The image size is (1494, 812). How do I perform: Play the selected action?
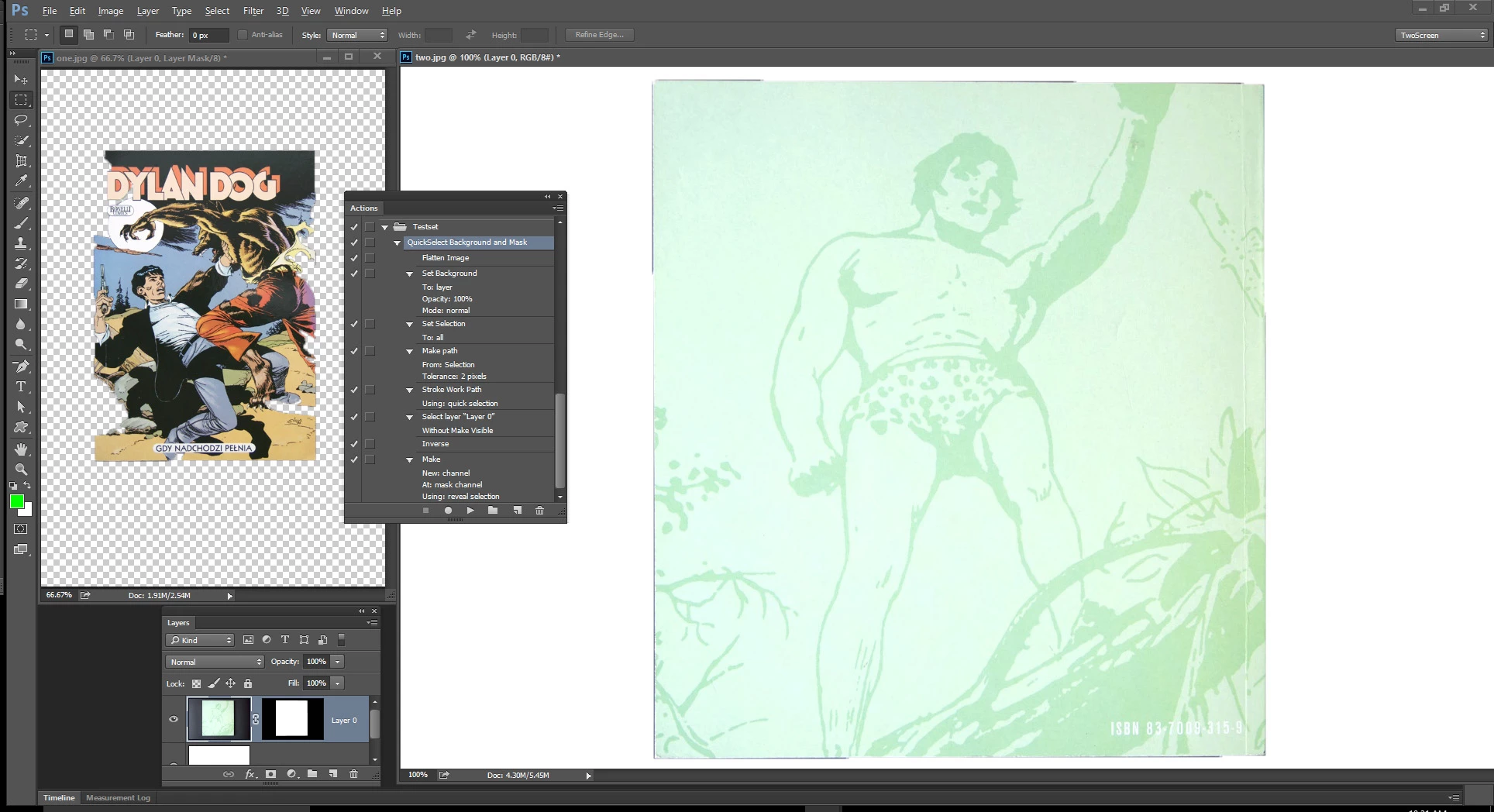tap(470, 511)
